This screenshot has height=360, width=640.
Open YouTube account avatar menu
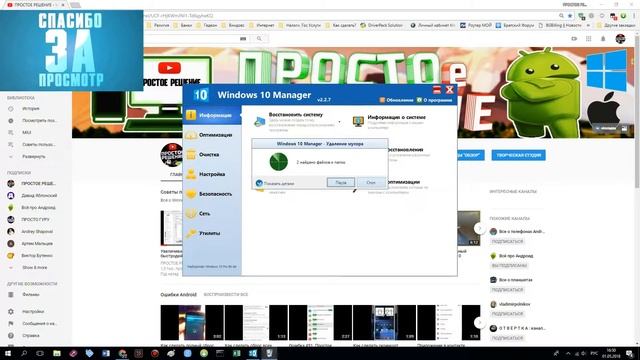pyautogui.click(x=620, y=39)
